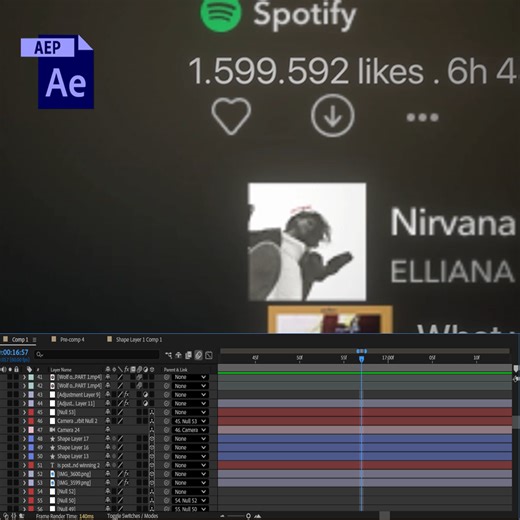520x520 pixels.
Task: Open the three-dots more options icon
Action: click(422, 117)
